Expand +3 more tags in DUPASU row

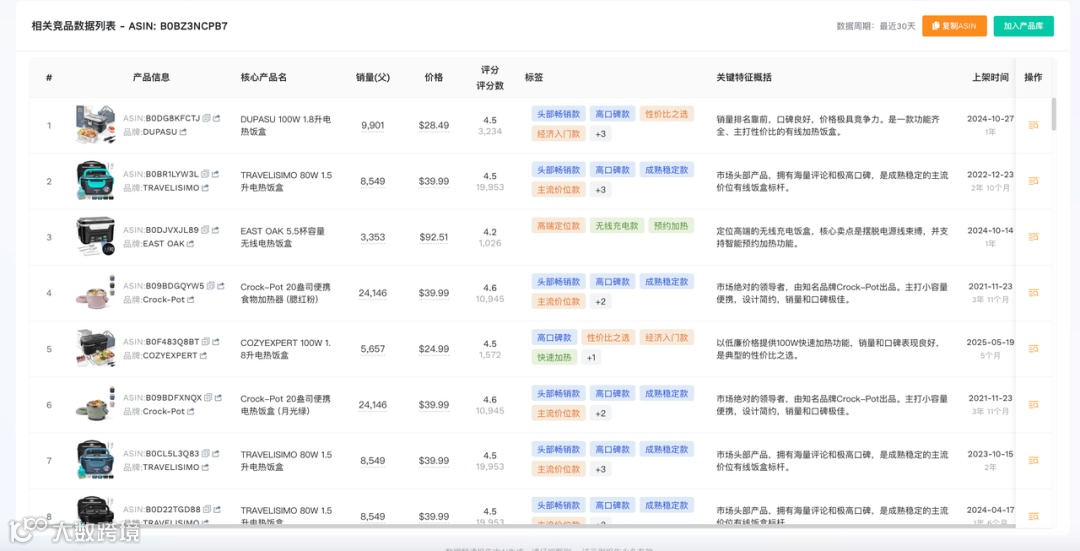pyautogui.click(x=601, y=134)
